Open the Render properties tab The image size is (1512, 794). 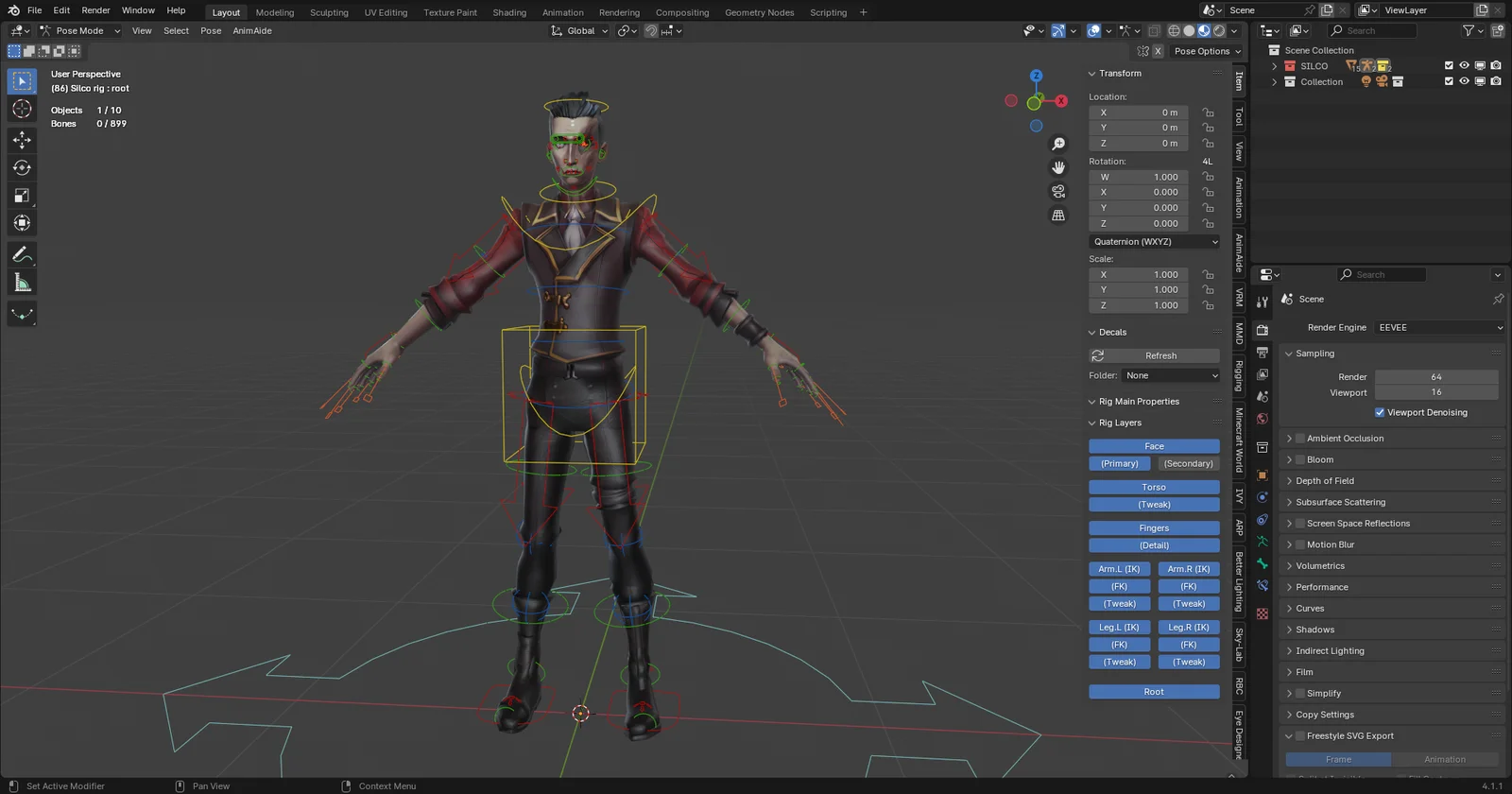pyautogui.click(x=1263, y=330)
